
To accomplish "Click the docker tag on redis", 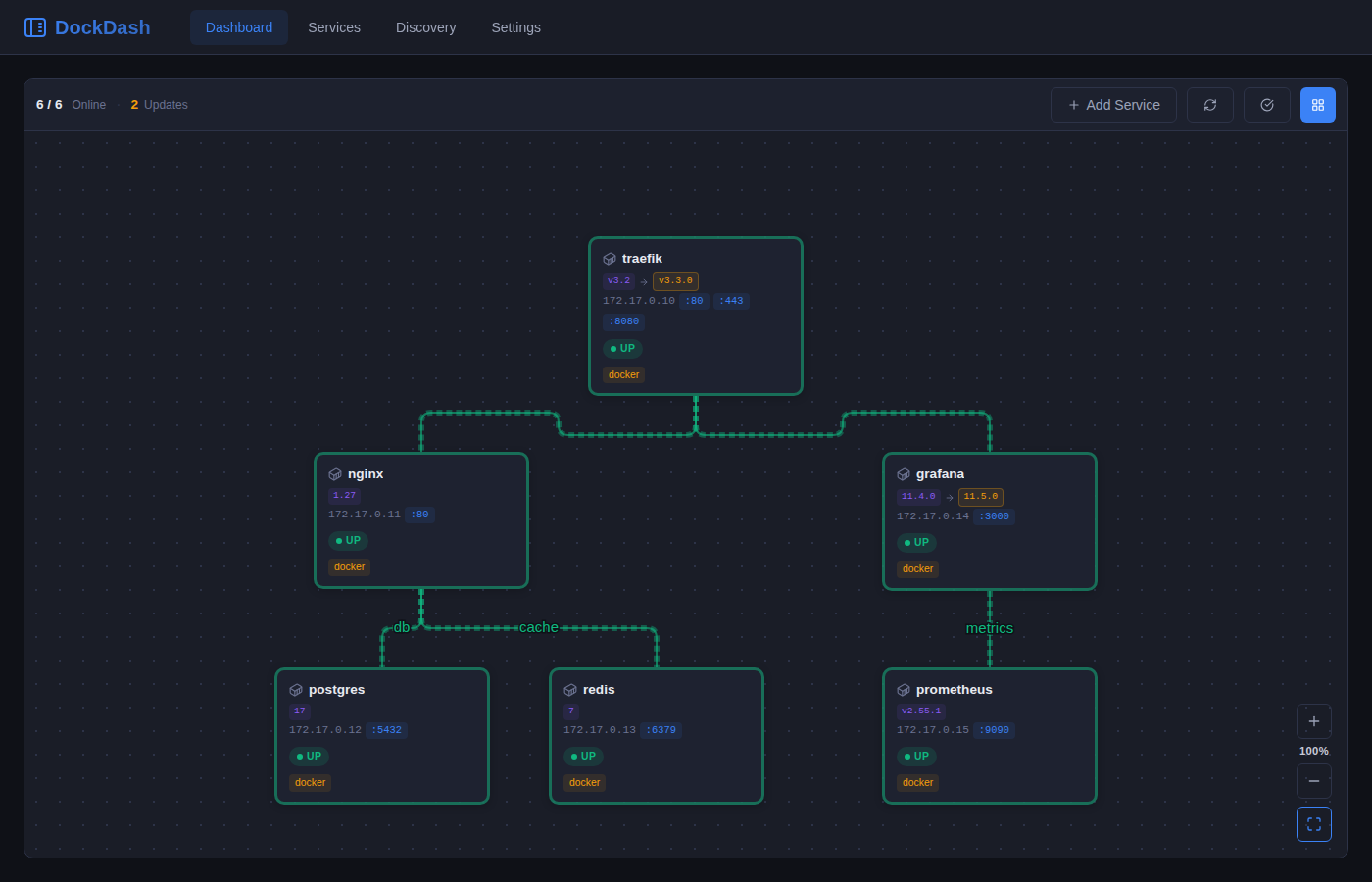I will (584, 783).
